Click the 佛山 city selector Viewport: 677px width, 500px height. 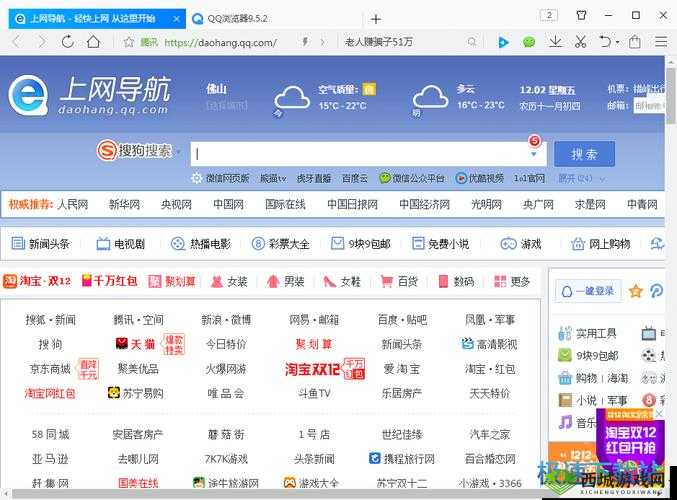click(x=216, y=89)
